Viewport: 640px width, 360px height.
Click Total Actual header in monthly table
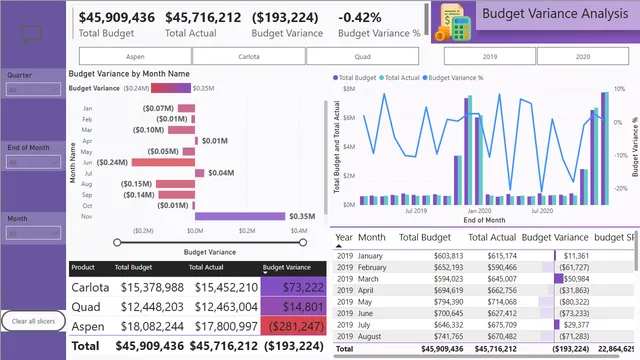[x=492, y=237]
